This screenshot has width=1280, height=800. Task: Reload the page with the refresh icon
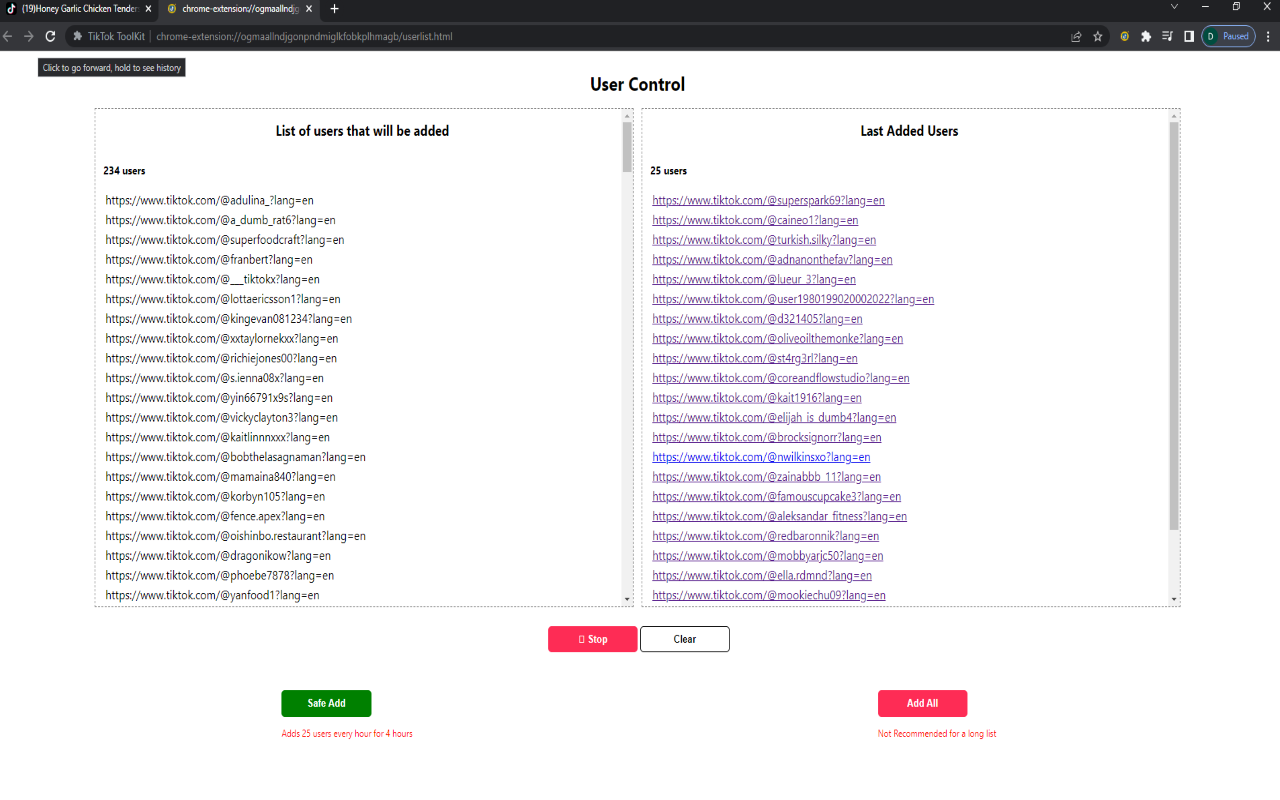(x=50, y=36)
